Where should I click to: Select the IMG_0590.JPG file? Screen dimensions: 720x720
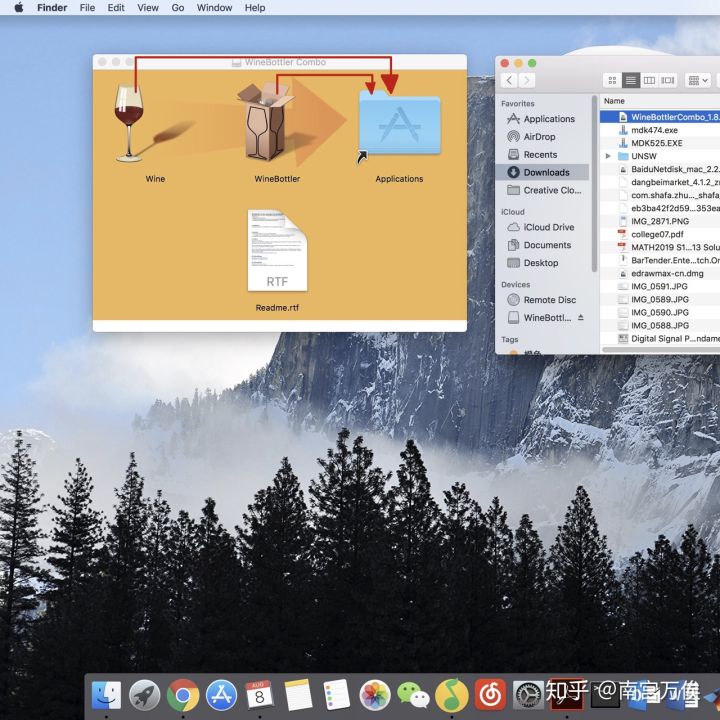(x=660, y=313)
